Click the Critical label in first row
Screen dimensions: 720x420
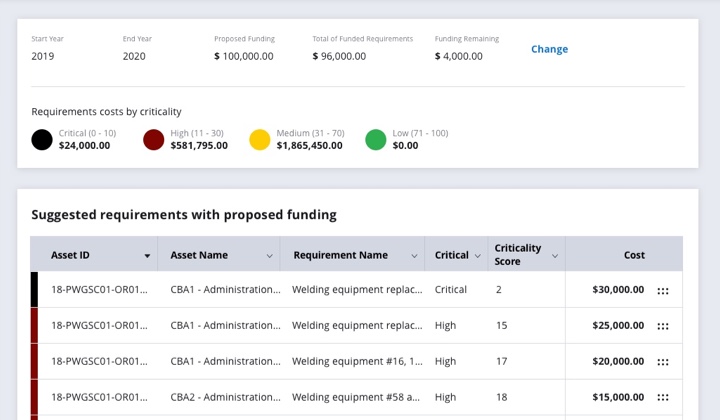[x=450, y=290]
